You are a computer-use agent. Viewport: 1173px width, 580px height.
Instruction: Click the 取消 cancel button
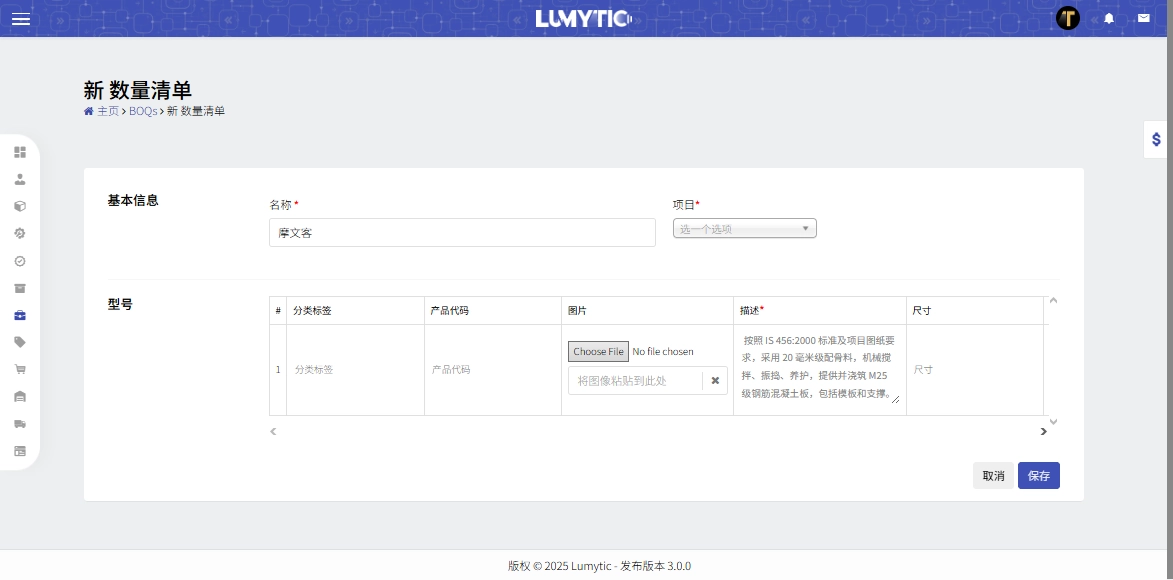coord(993,476)
